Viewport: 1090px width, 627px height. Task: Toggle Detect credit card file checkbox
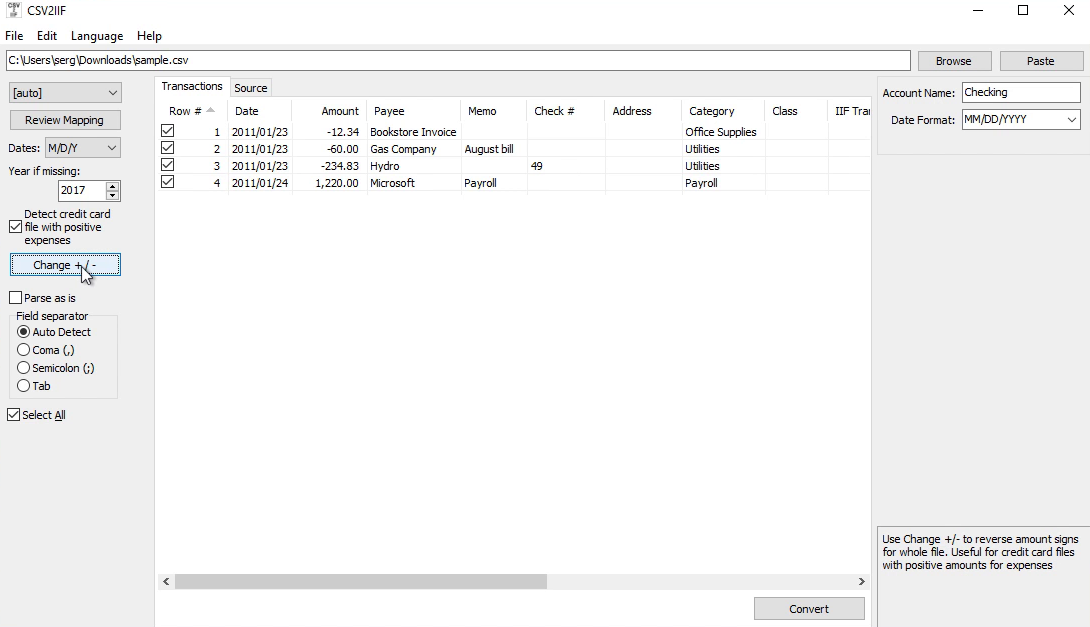point(15,227)
